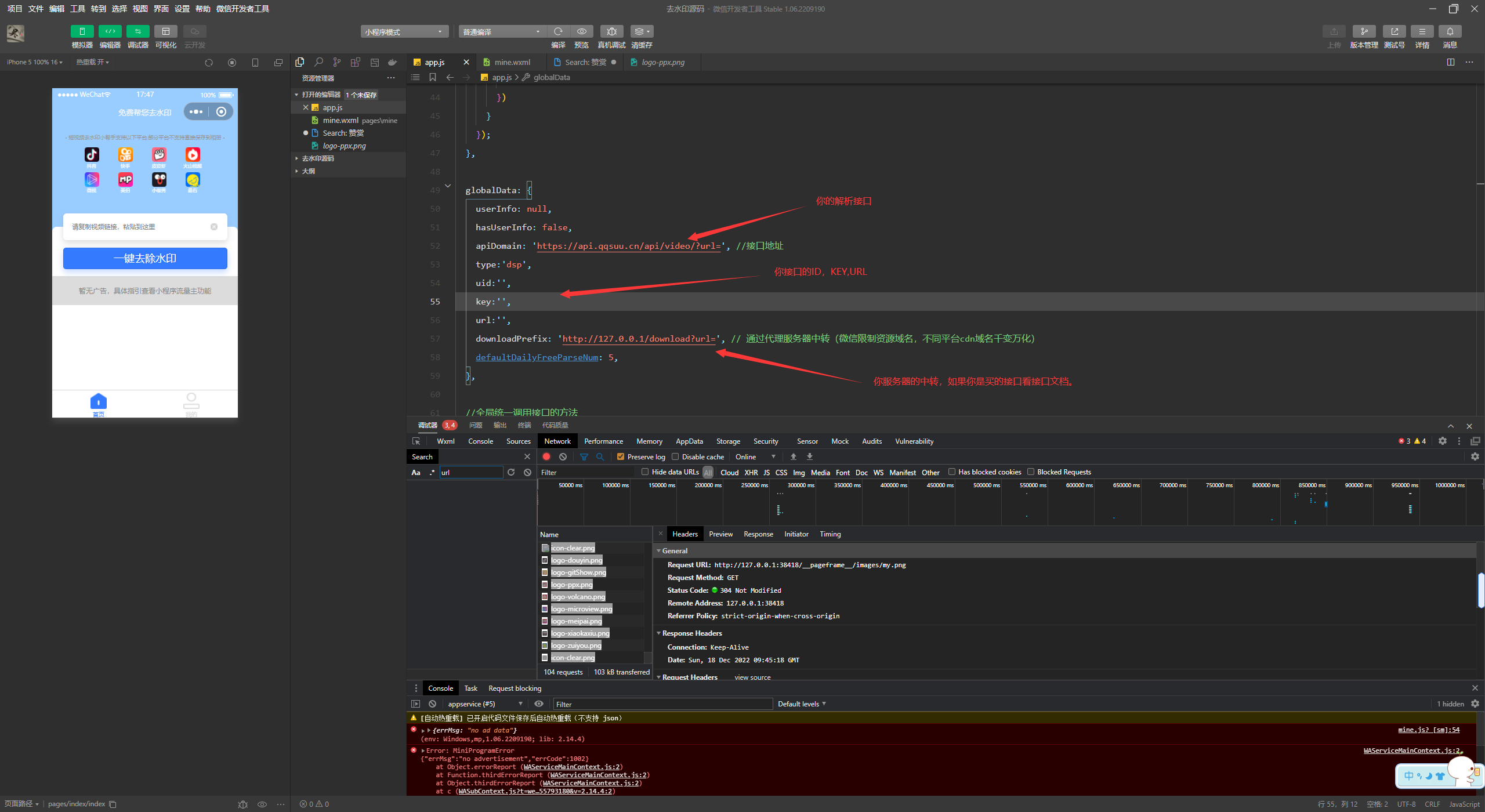Open the Online throttling dropdown
This screenshot has width=1485, height=812.
[755, 457]
